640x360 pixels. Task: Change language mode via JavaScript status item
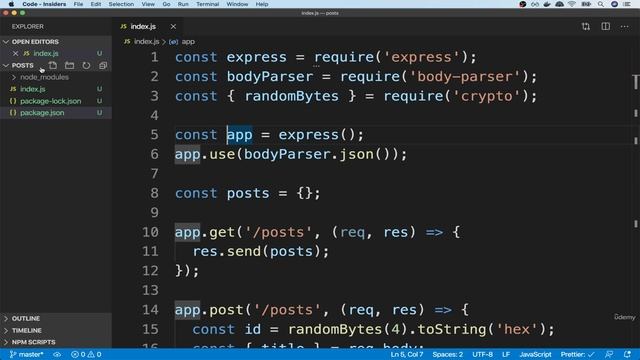tap(535, 354)
